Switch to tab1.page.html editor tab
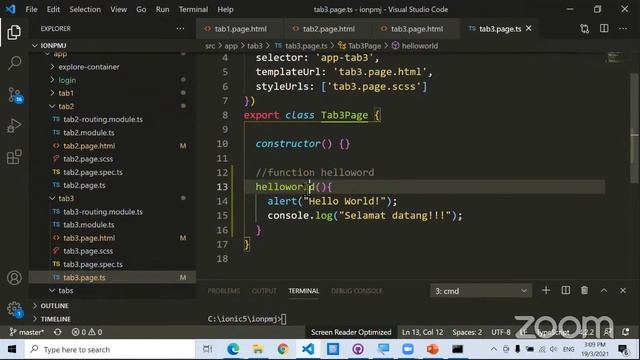640x360 pixels. (x=240, y=29)
